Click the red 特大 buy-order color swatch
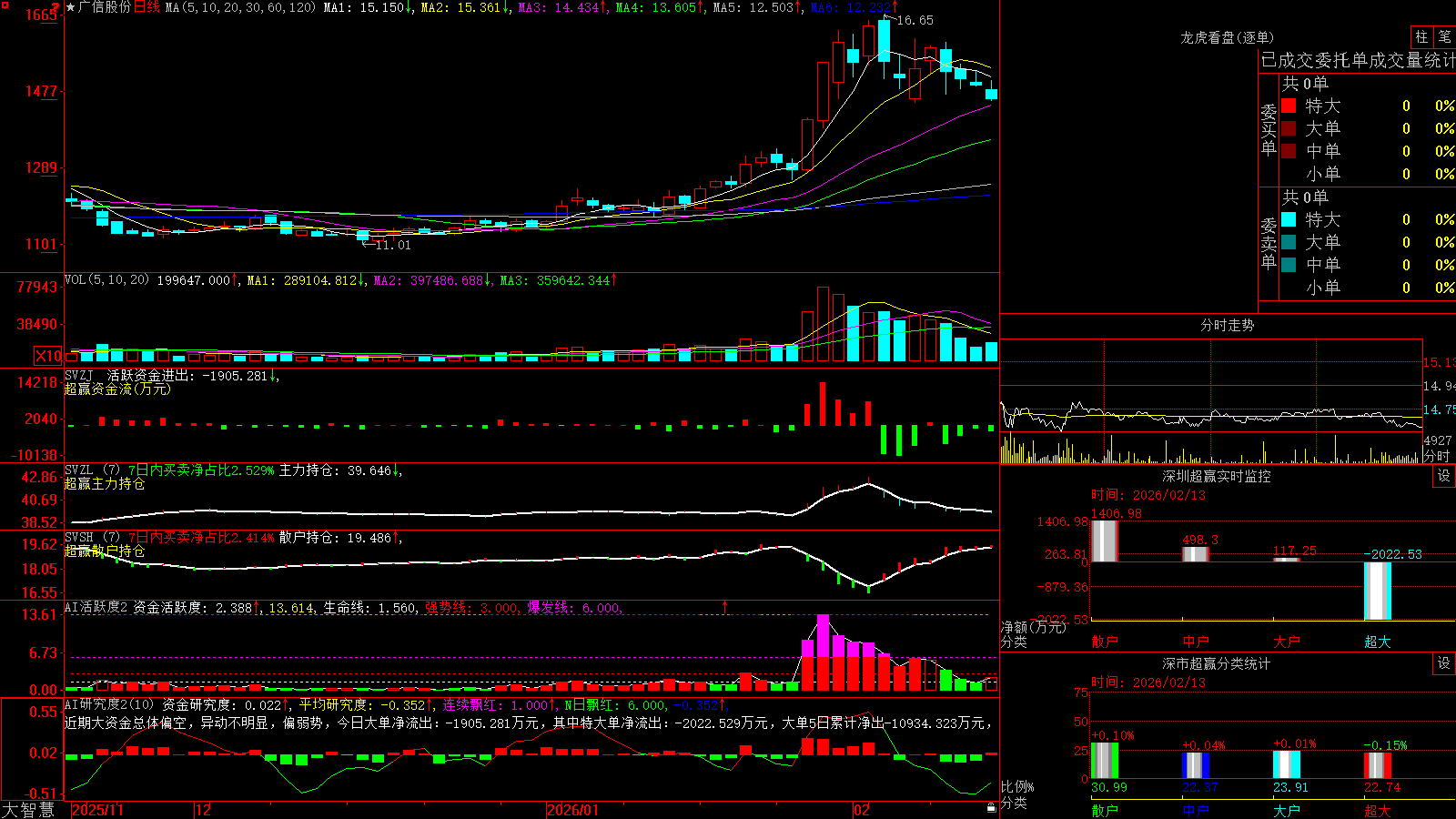 tap(1289, 106)
